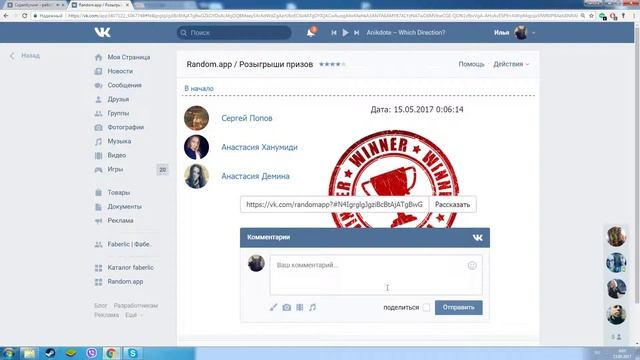
Task: Open Chrome from taskbar
Action: click(x=111, y=353)
